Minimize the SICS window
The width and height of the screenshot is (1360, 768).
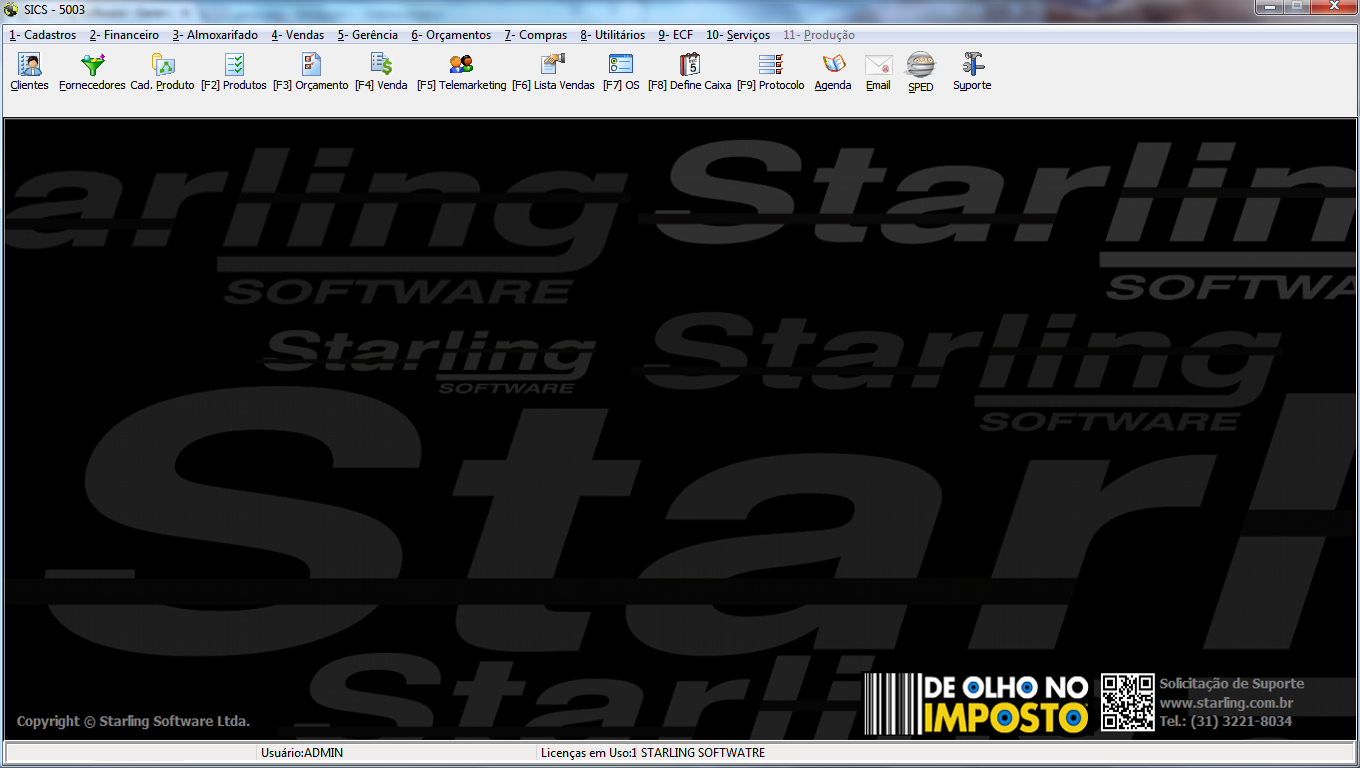[x=1270, y=7]
